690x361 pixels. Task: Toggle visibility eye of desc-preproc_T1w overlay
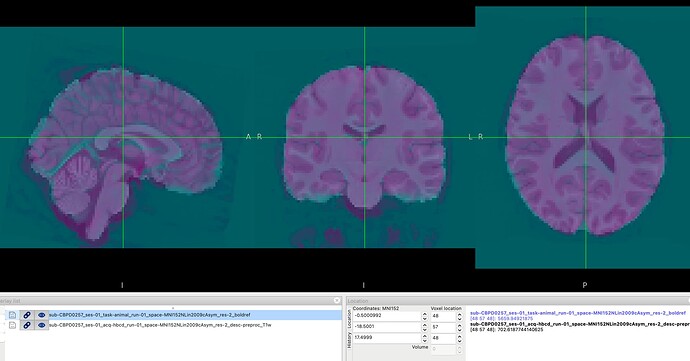(x=41, y=325)
